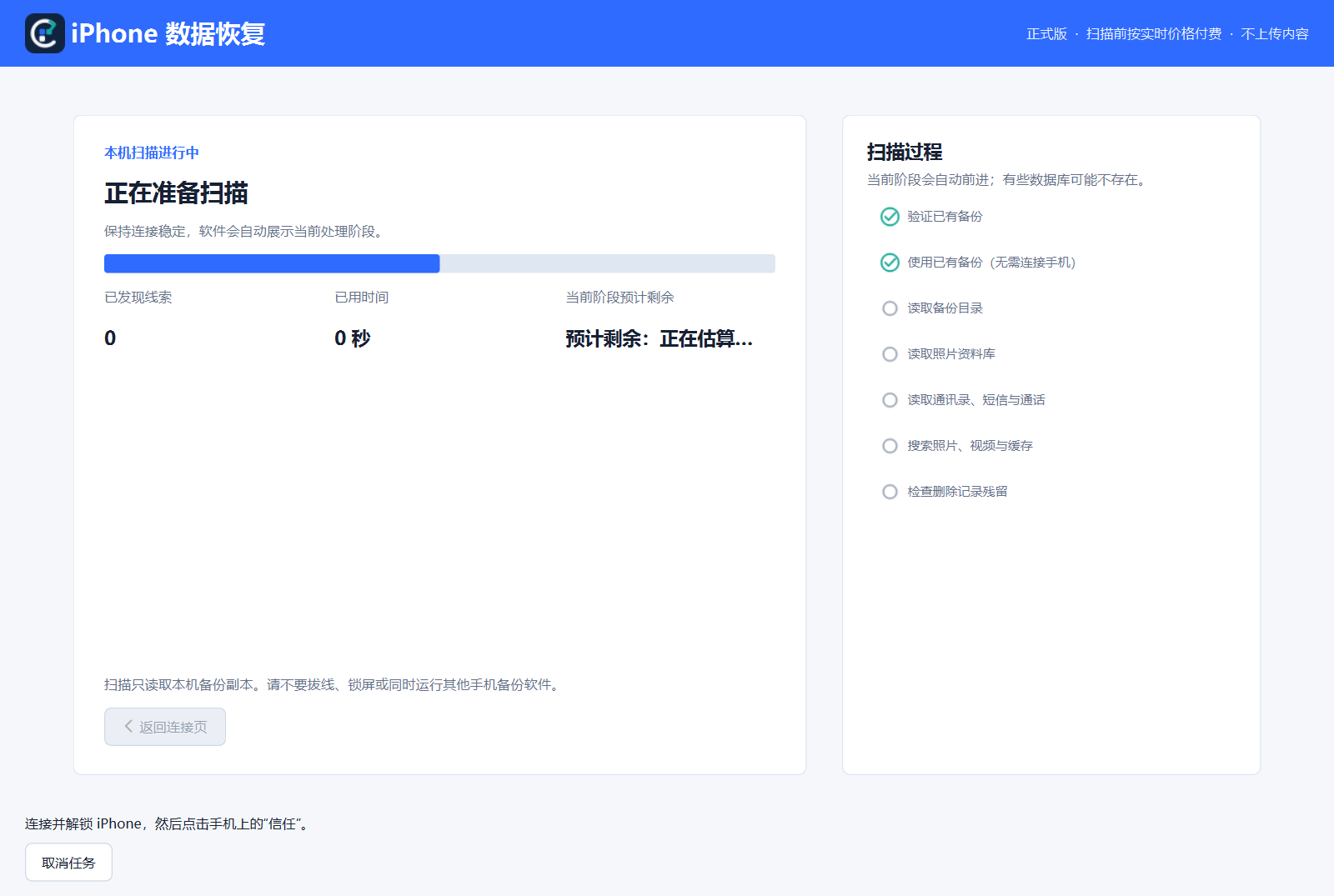
Task: Click the 使用已有备份（无需连接手机） step text
Action: tap(991, 263)
